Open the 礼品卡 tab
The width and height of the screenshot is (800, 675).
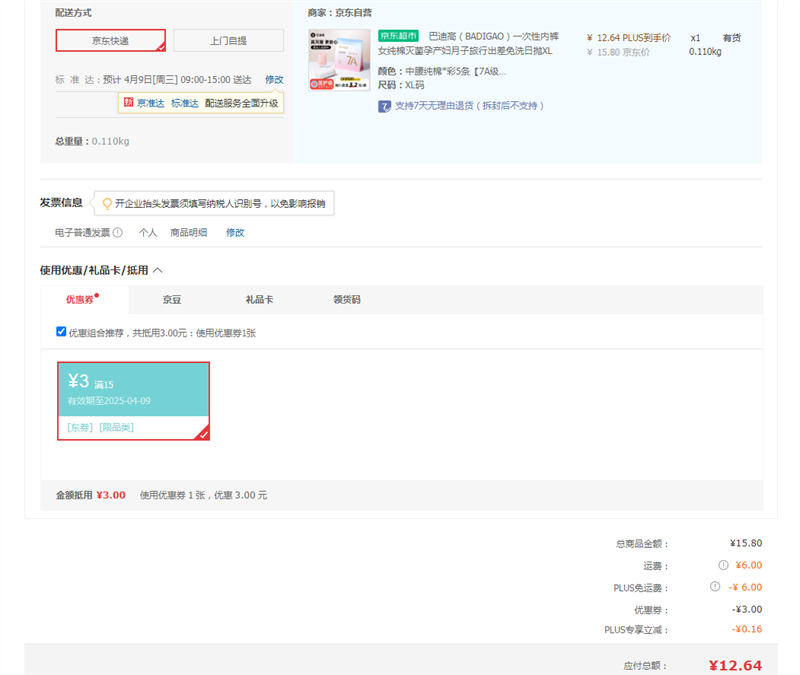tap(259, 299)
